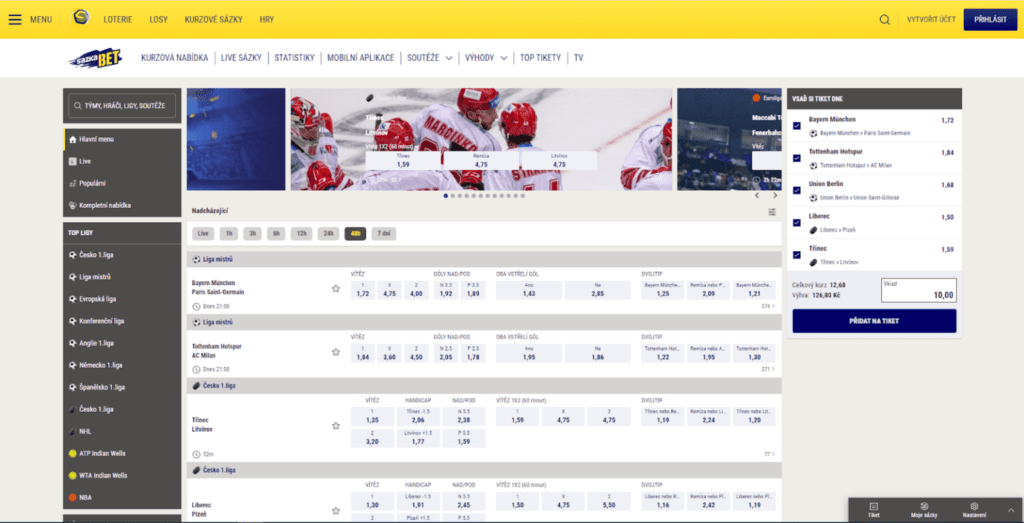Bet on Bayern win odds 1,72
The width and height of the screenshot is (1024, 523).
coord(363,291)
